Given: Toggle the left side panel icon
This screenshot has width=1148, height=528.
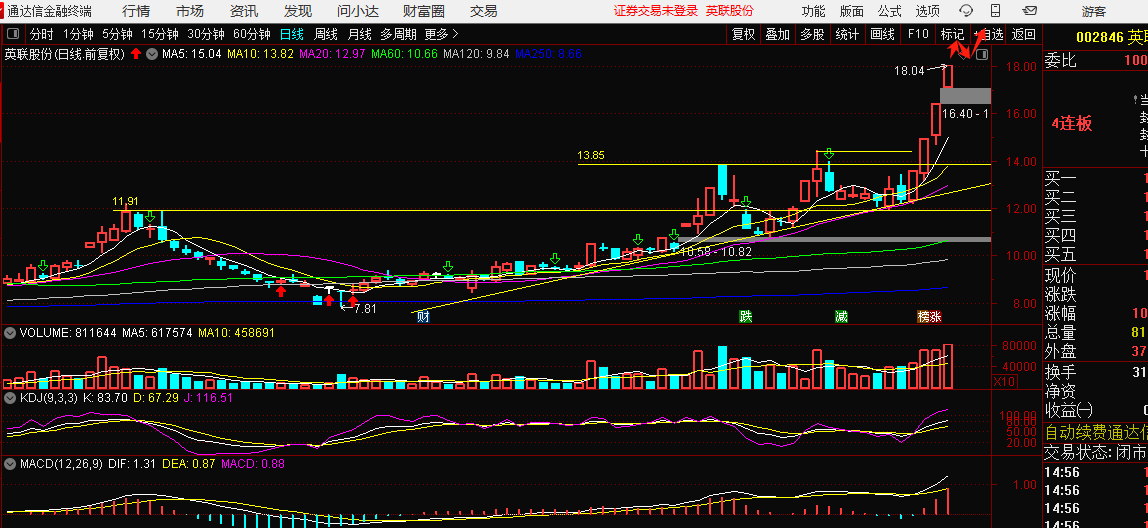Looking at the screenshot, I should click(x=12, y=34).
